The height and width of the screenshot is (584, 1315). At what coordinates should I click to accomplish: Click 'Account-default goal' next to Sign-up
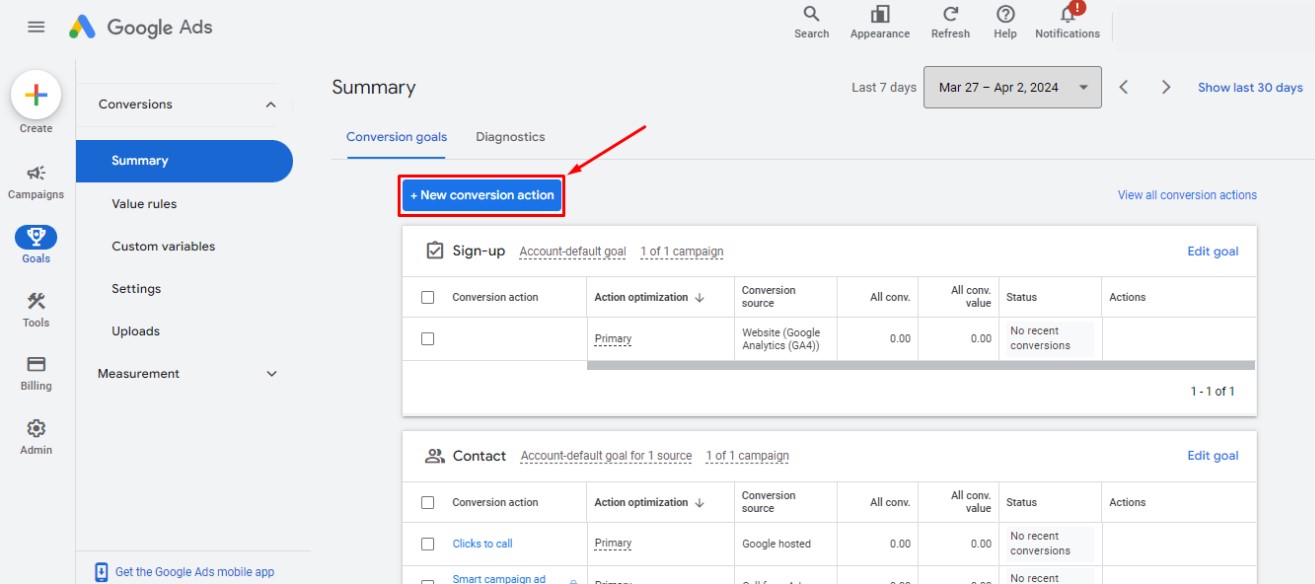point(573,252)
